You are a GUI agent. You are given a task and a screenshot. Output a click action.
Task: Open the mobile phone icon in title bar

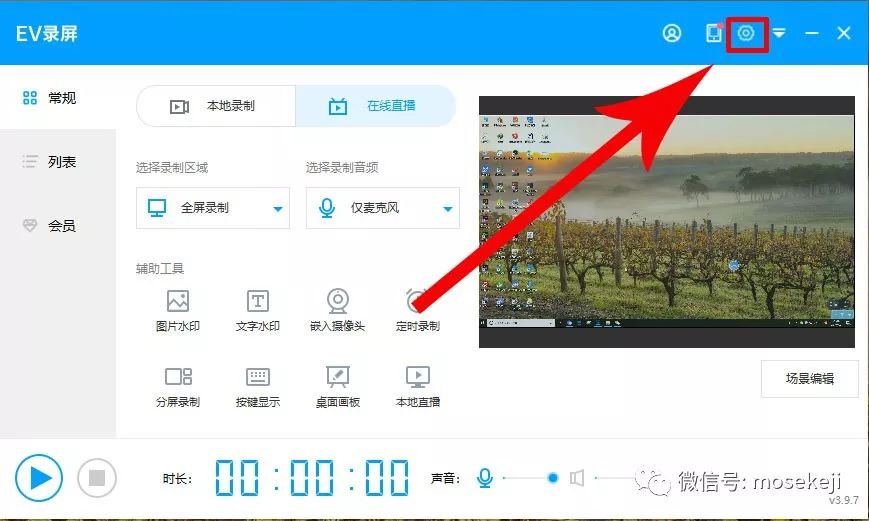pyautogui.click(x=714, y=33)
